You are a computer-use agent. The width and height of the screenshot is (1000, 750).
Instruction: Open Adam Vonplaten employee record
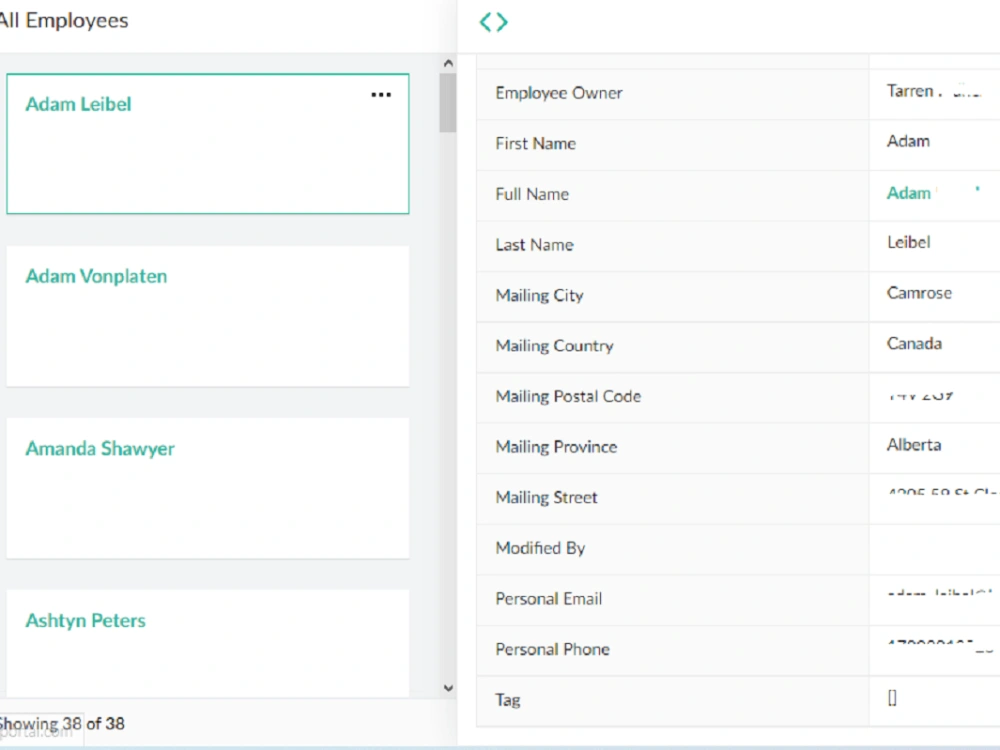pyautogui.click(x=96, y=276)
